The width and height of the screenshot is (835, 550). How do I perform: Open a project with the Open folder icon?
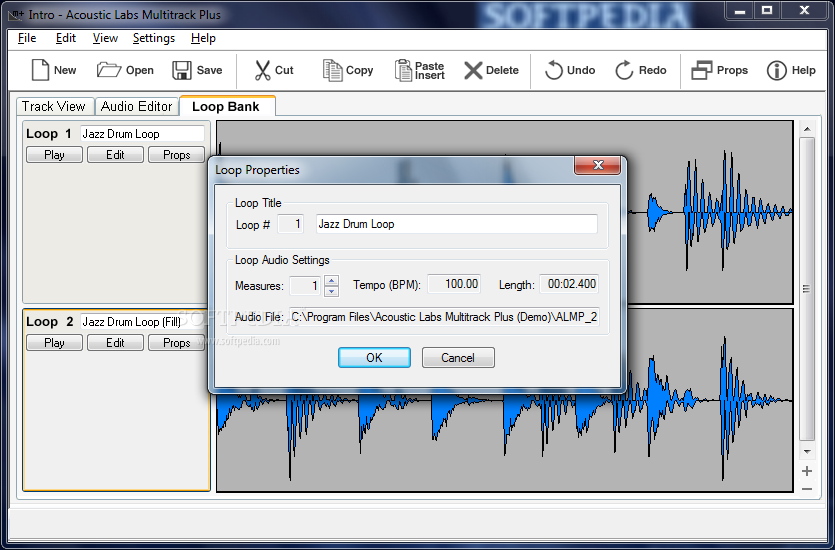[x=109, y=70]
